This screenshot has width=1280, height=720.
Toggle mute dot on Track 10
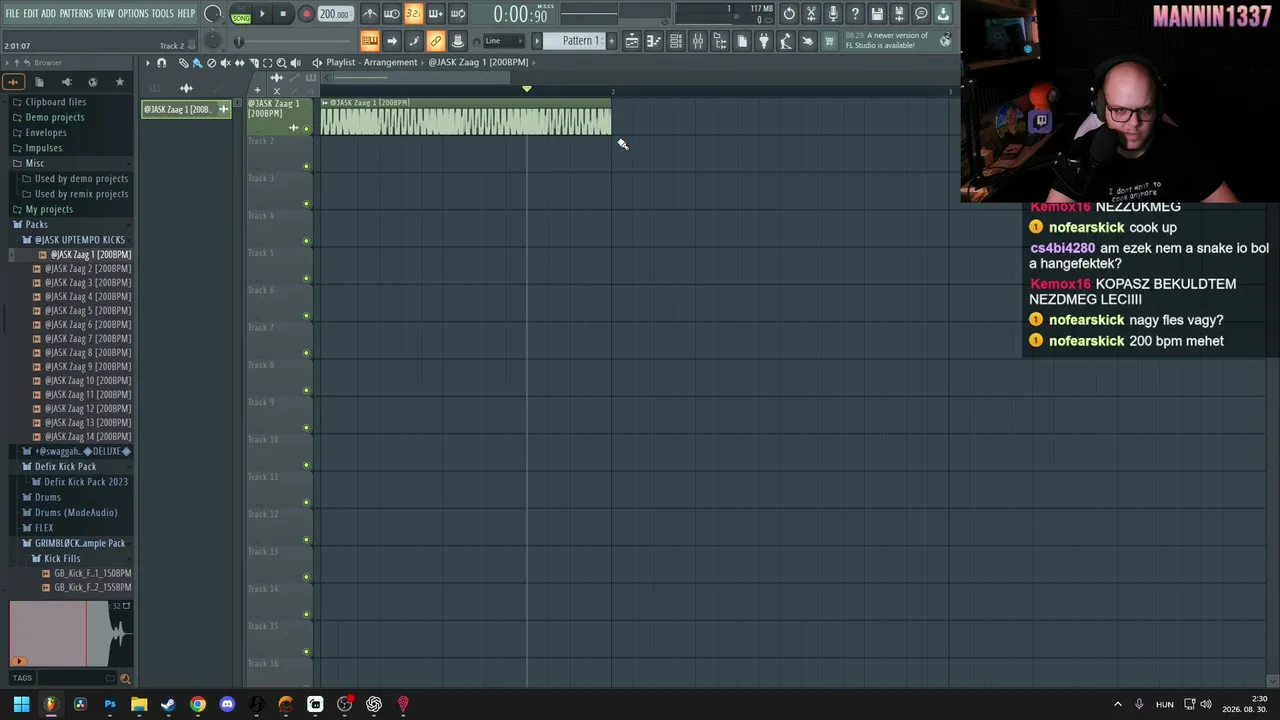(x=306, y=465)
